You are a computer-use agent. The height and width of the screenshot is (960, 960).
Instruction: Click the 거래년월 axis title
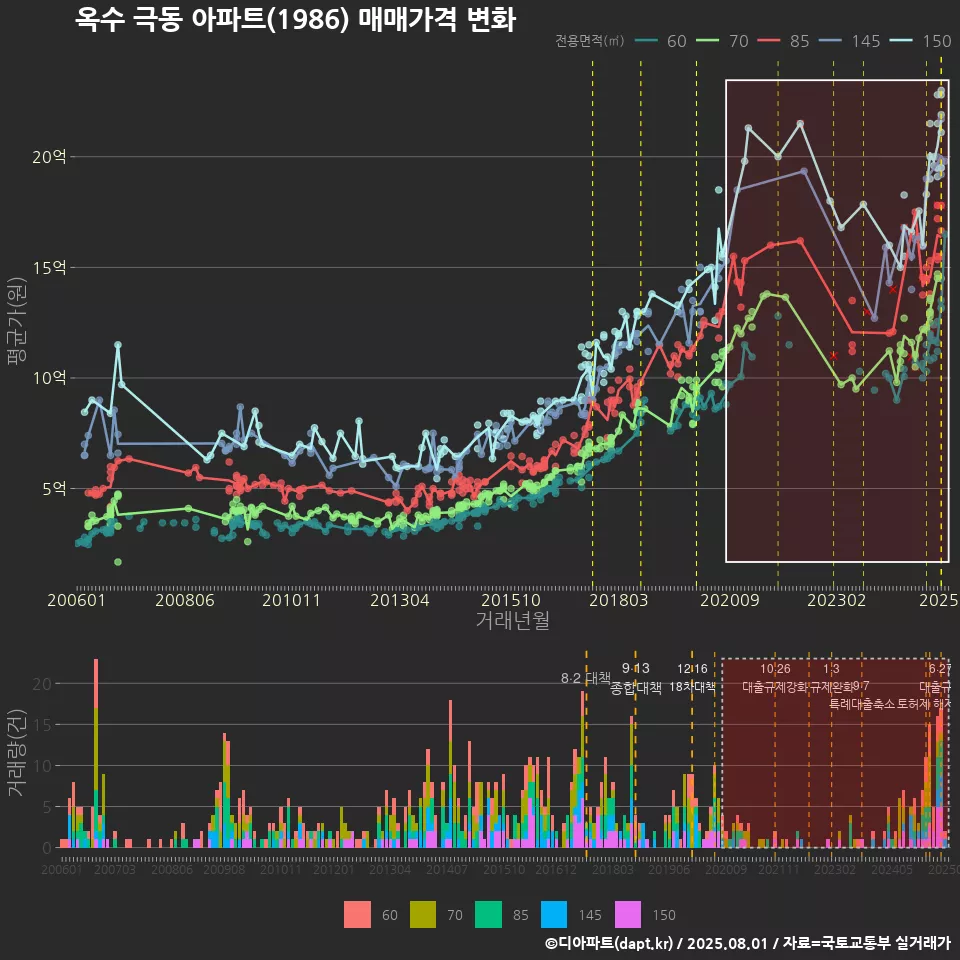[512, 620]
